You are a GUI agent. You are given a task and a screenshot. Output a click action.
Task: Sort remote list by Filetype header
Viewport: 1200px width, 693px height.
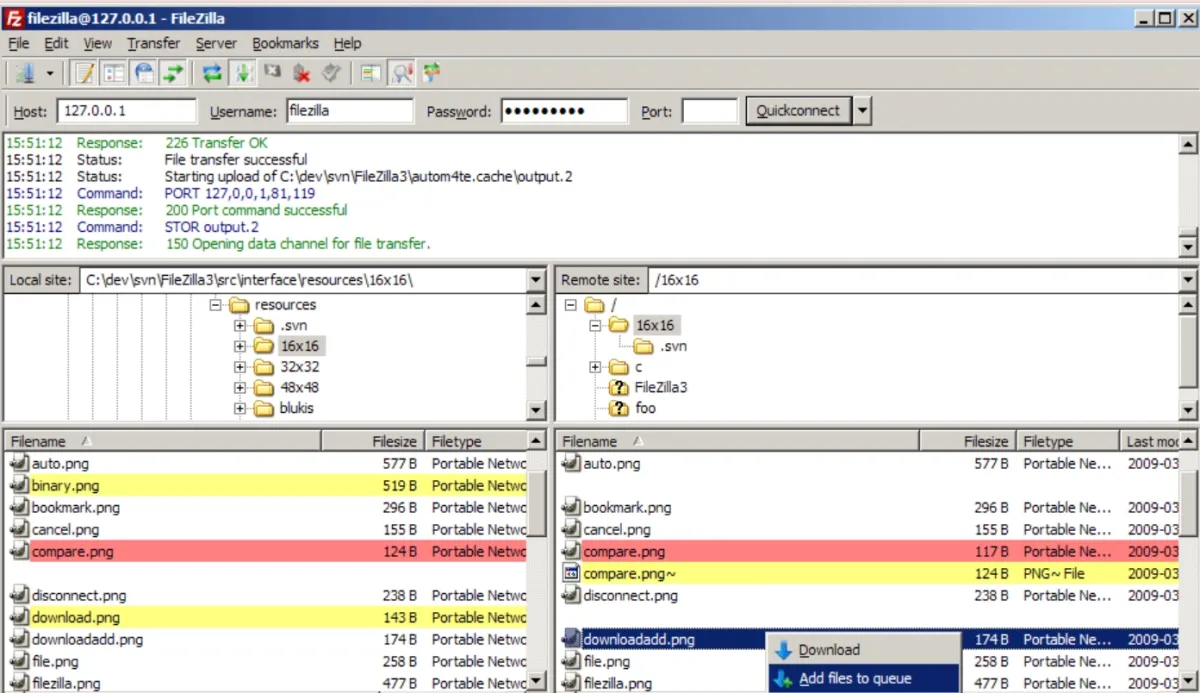(x=1067, y=441)
